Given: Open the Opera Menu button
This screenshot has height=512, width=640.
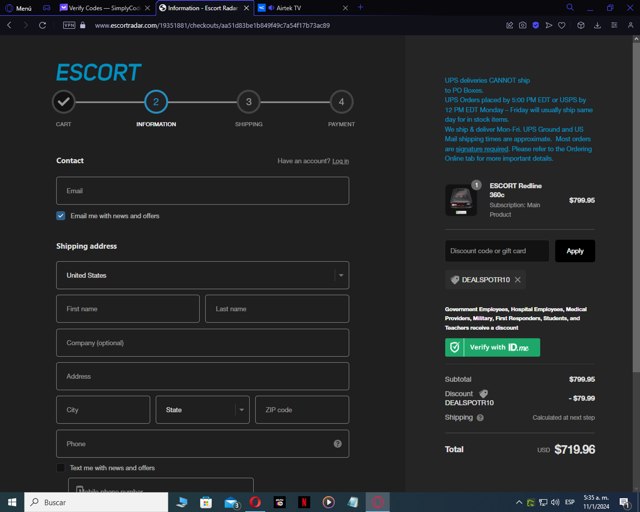Looking at the screenshot, I should [x=18, y=8].
